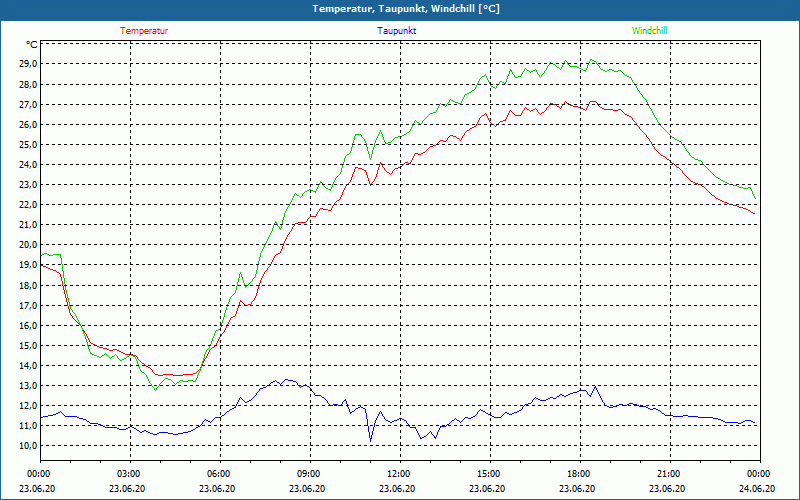Click the '23.06.20' date under '06:00'

click(217, 488)
